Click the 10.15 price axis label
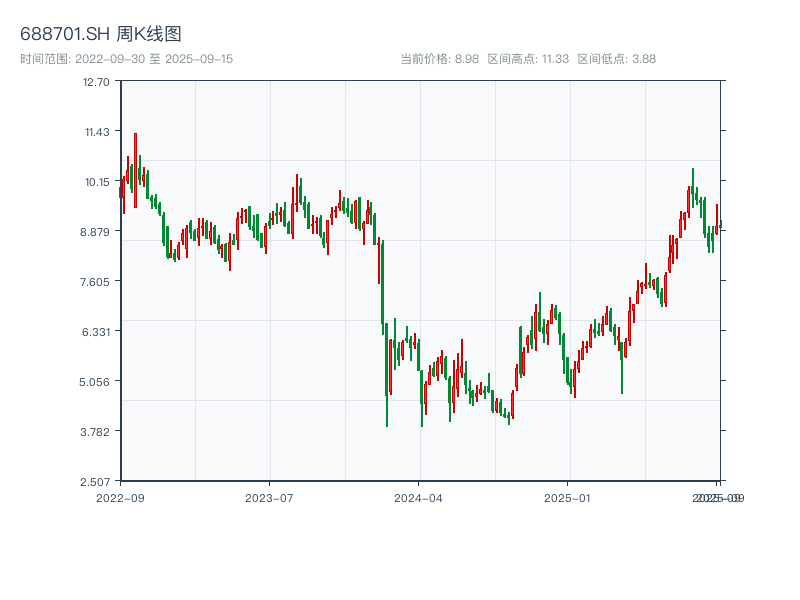The height and width of the screenshot is (600, 800). pos(97,181)
